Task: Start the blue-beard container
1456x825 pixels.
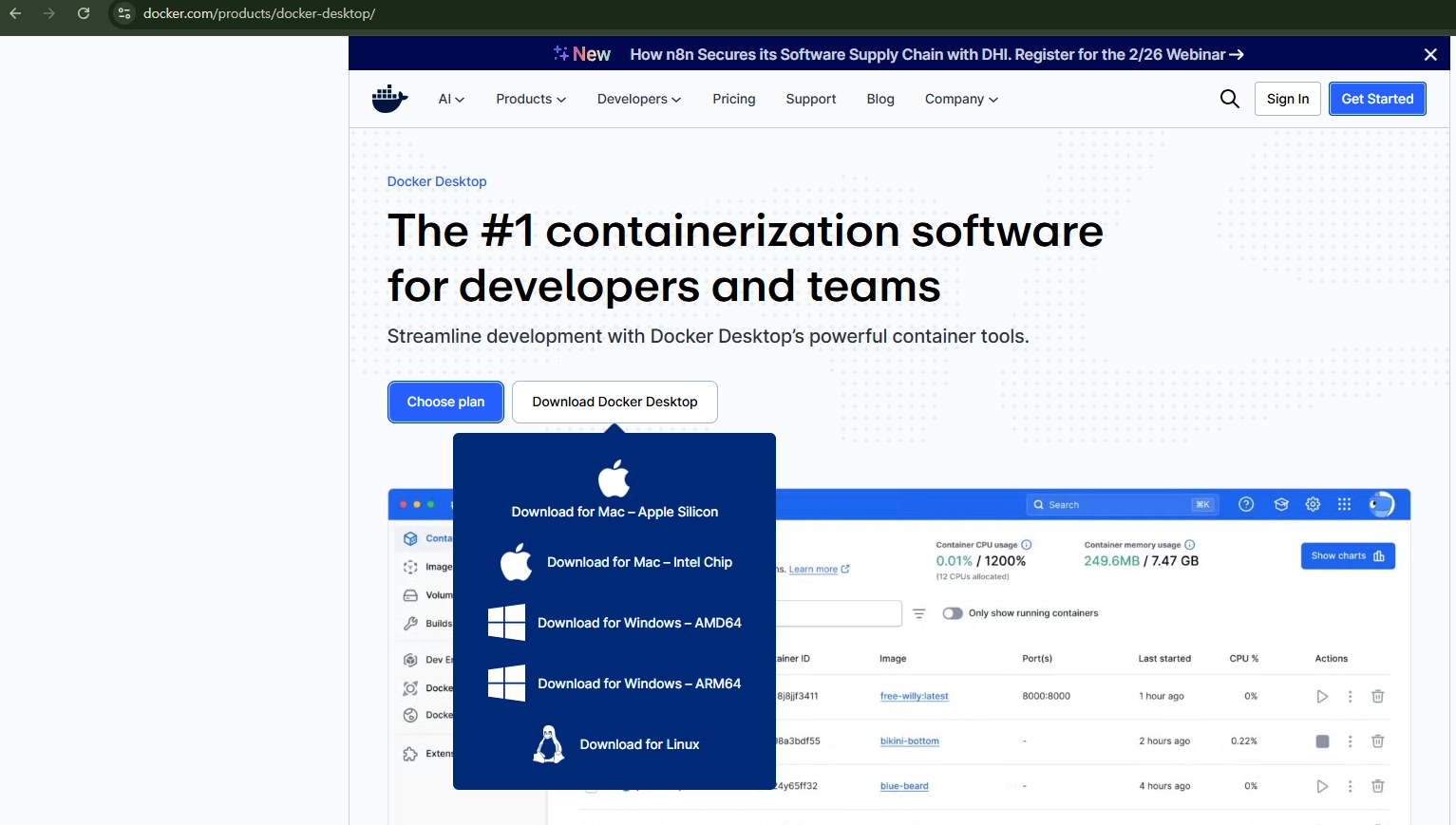Action: click(x=1322, y=786)
